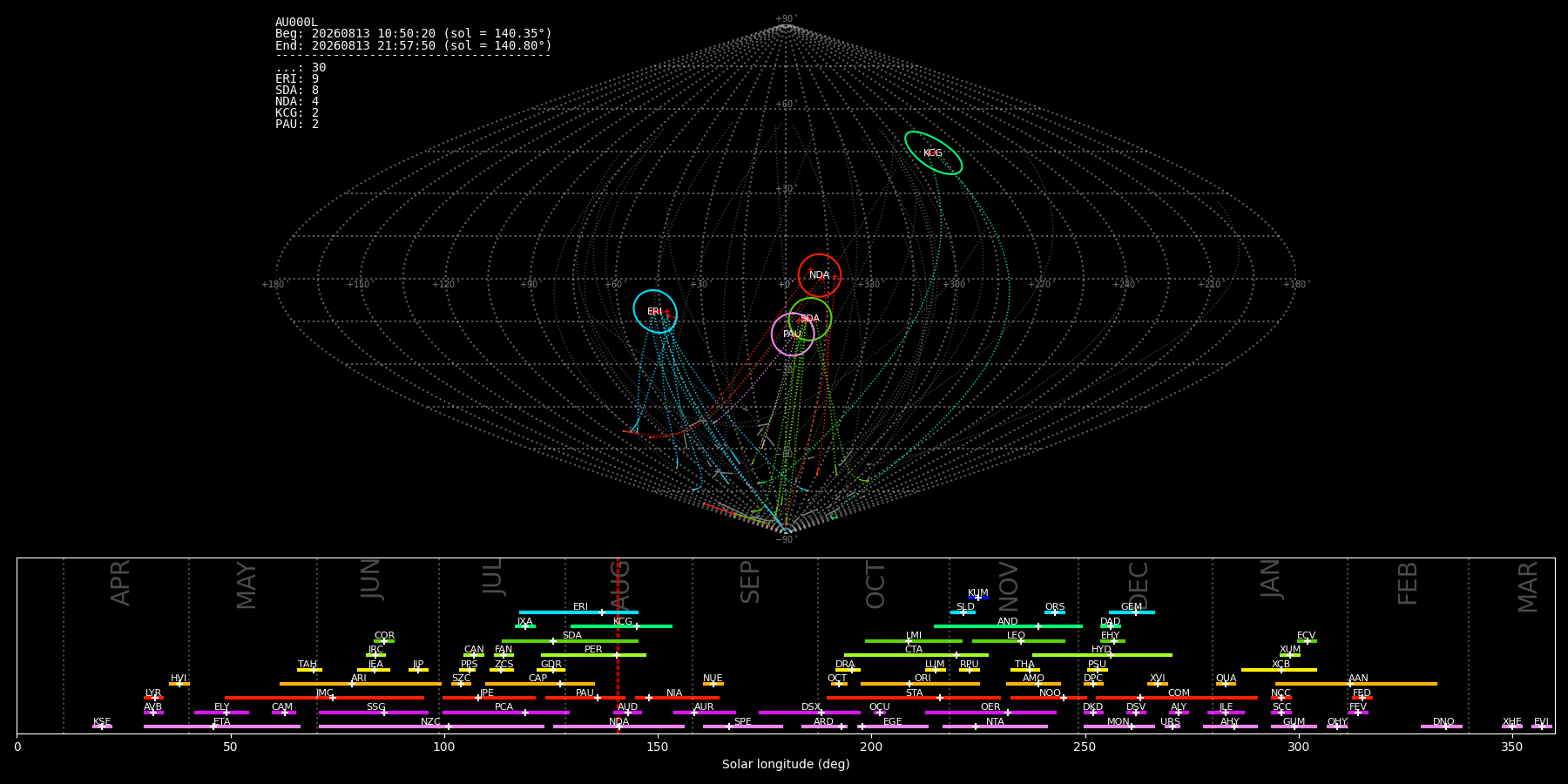Screen dimensions: 1568x784
Task: Select the ETA pink shower bar
Action: [x=222, y=727]
